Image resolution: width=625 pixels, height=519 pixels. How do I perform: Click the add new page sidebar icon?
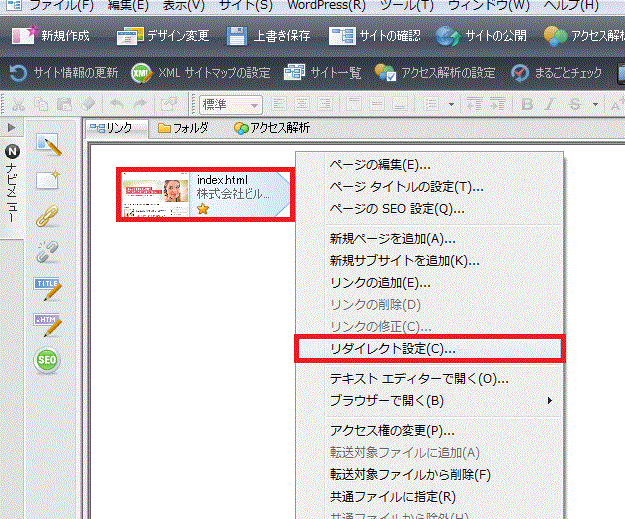[48, 181]
